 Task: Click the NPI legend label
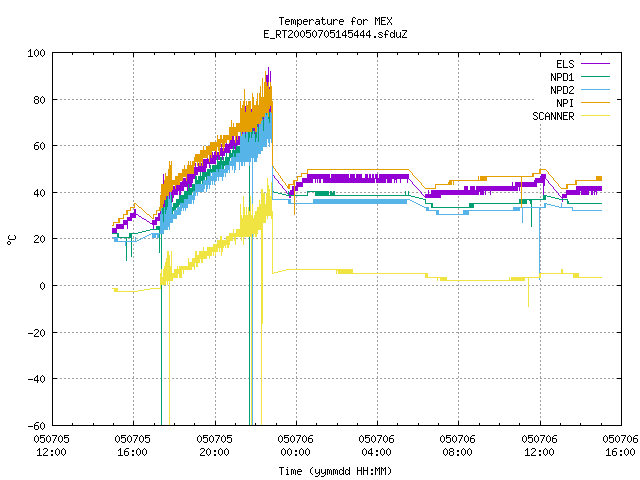[x=565, y=103]
